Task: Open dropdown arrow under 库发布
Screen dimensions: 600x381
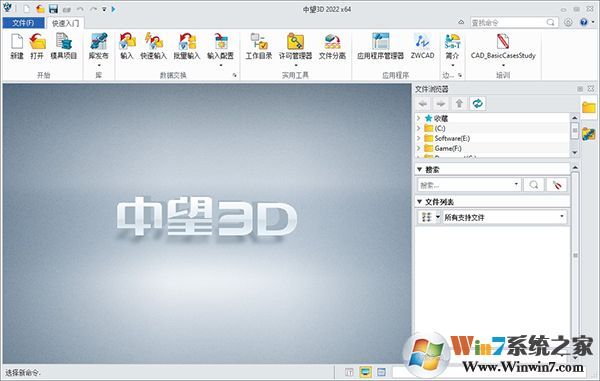Action: pyautogui.click(x=99, y=65)
